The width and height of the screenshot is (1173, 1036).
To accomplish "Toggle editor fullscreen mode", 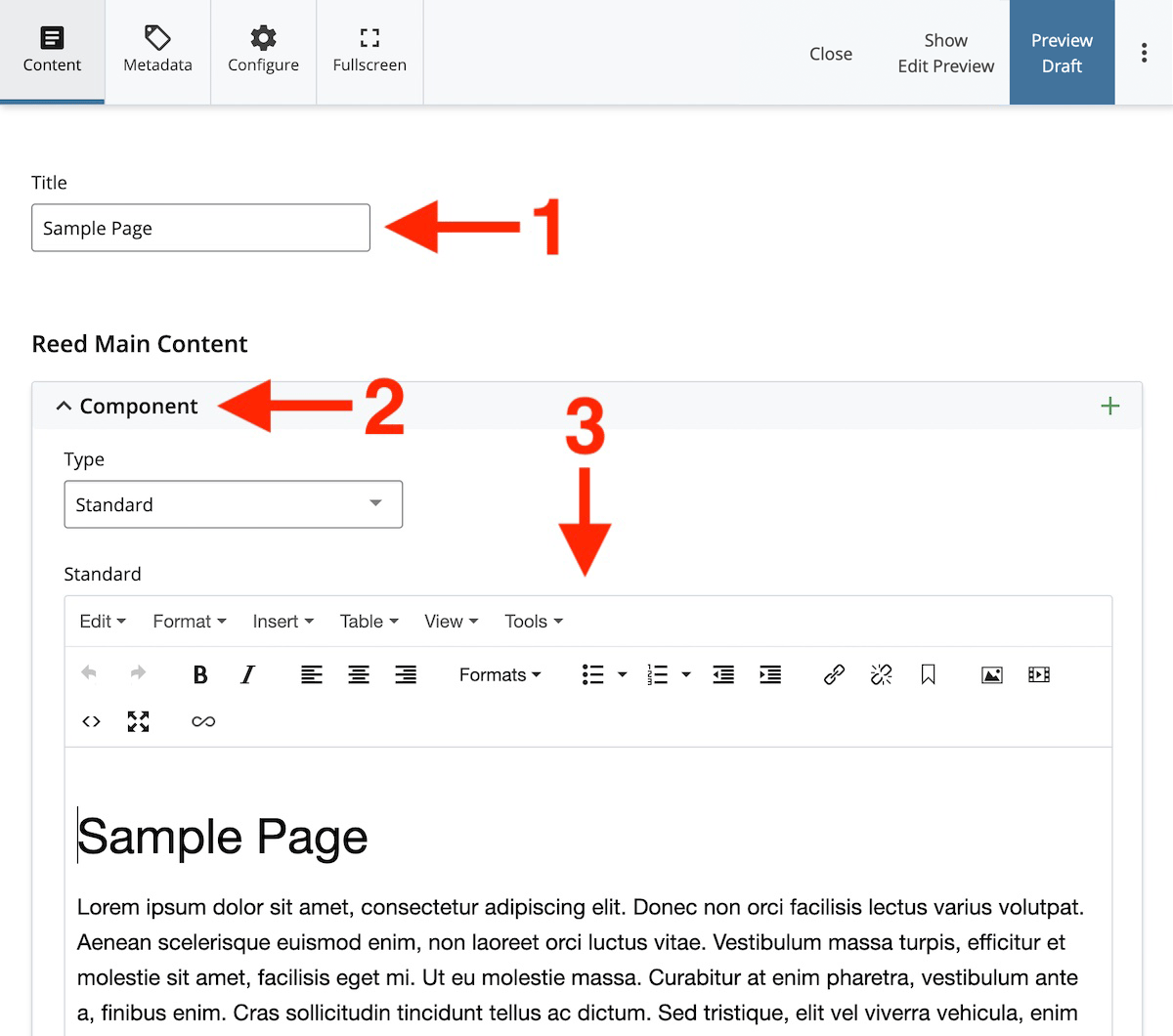I will (138, 721).
